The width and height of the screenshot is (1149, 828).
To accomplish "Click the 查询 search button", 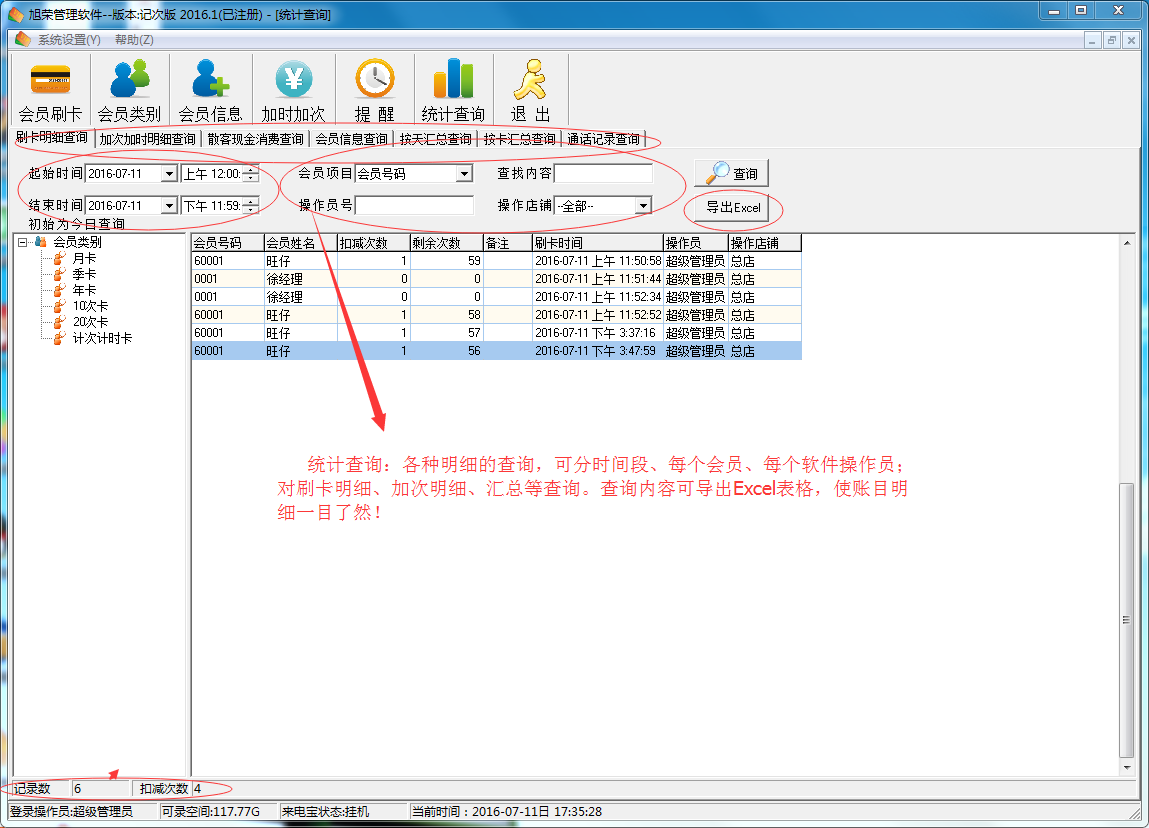I will coord(731,174).
